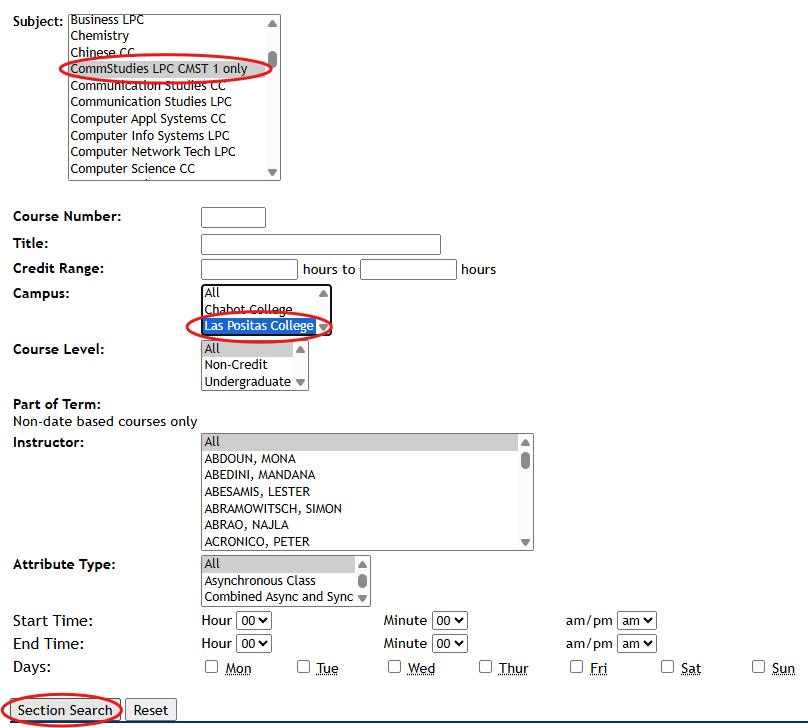
Task: Enable the Wed checkbox
Action: [395, 667]
